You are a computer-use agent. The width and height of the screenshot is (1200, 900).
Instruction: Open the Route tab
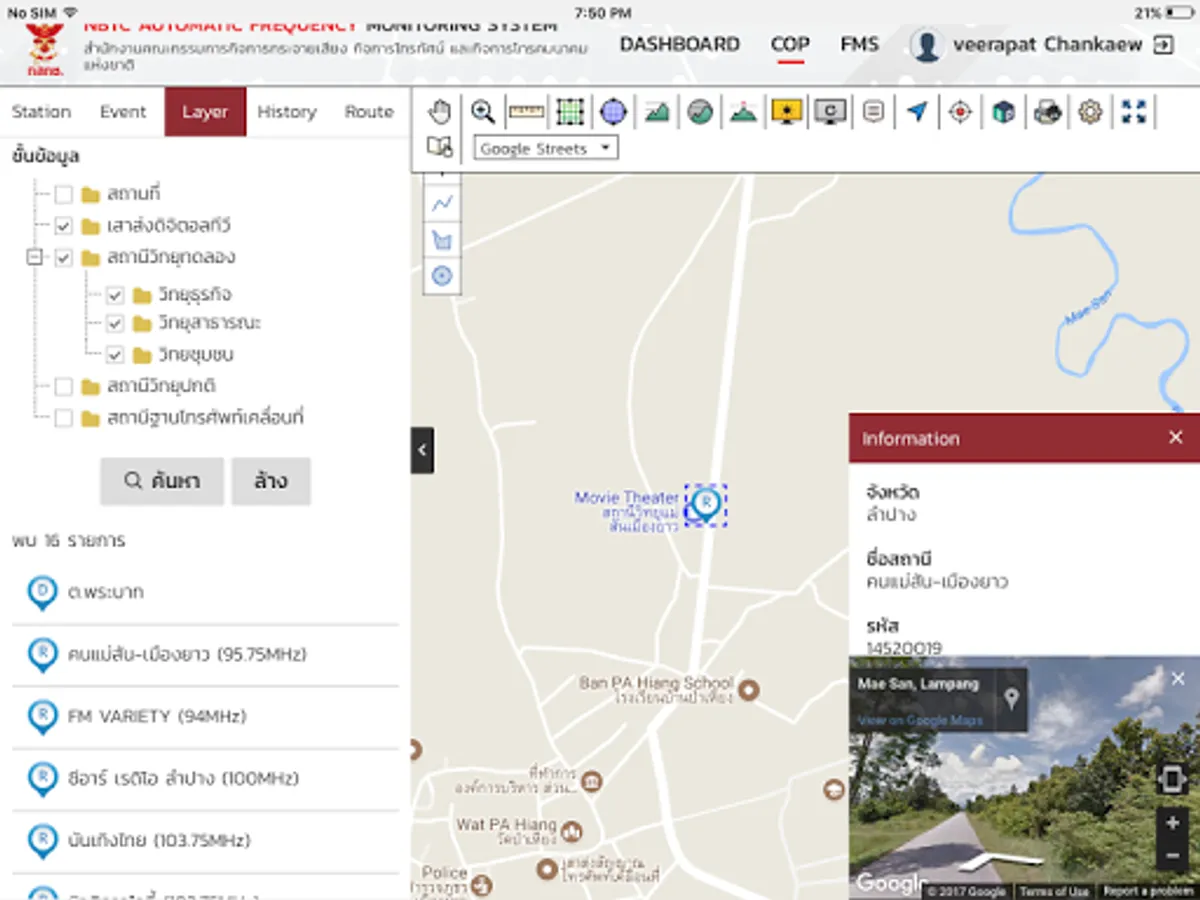click(369, 112)
